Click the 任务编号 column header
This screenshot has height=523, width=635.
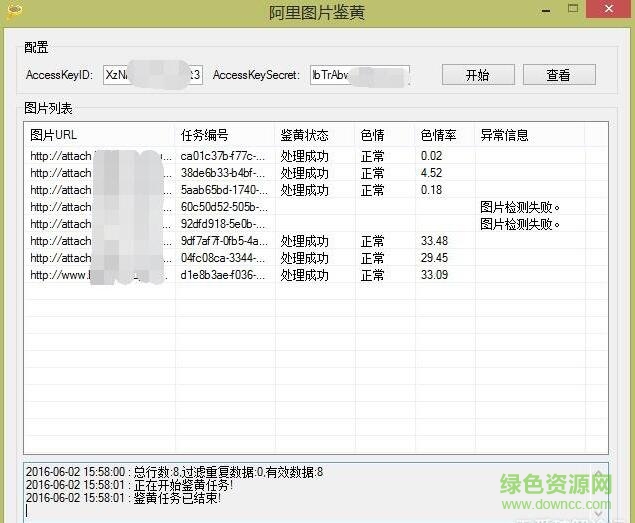(x=224, y=135)
